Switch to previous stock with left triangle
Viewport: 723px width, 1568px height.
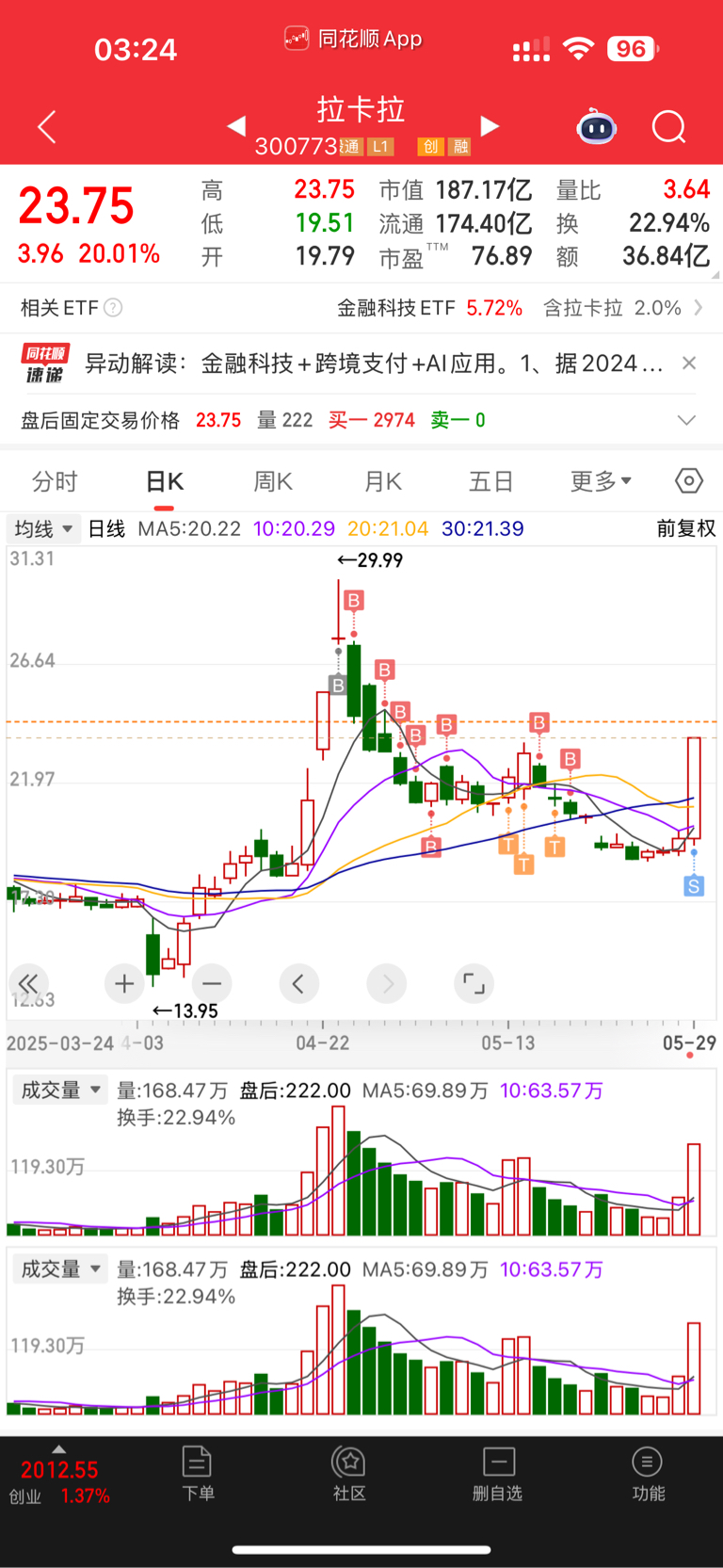[x=236, y=125]
